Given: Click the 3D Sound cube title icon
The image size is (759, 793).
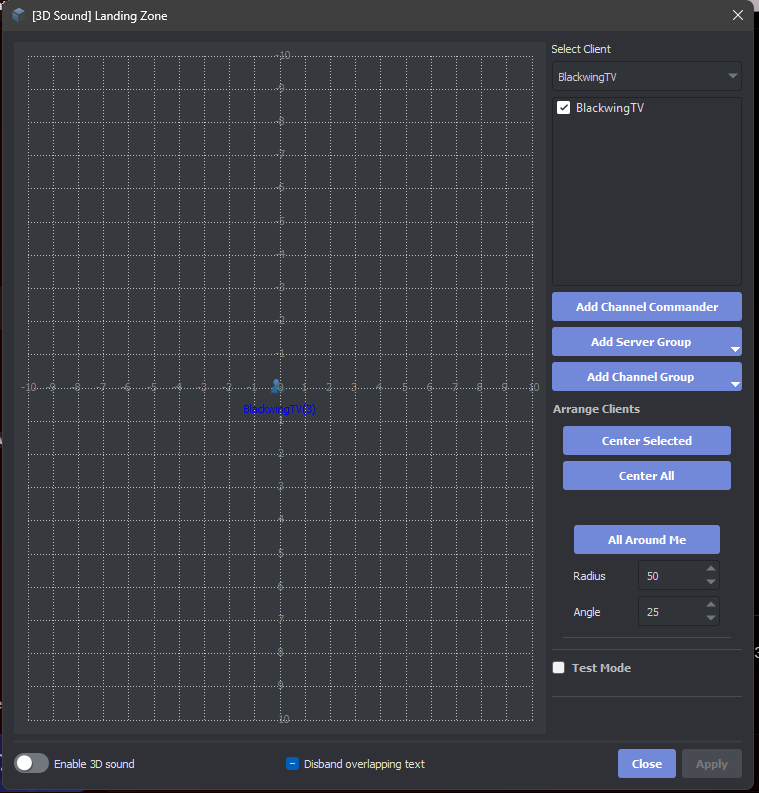Looking at the screenshot, I should pyautogui.click(x=18, y=15).
